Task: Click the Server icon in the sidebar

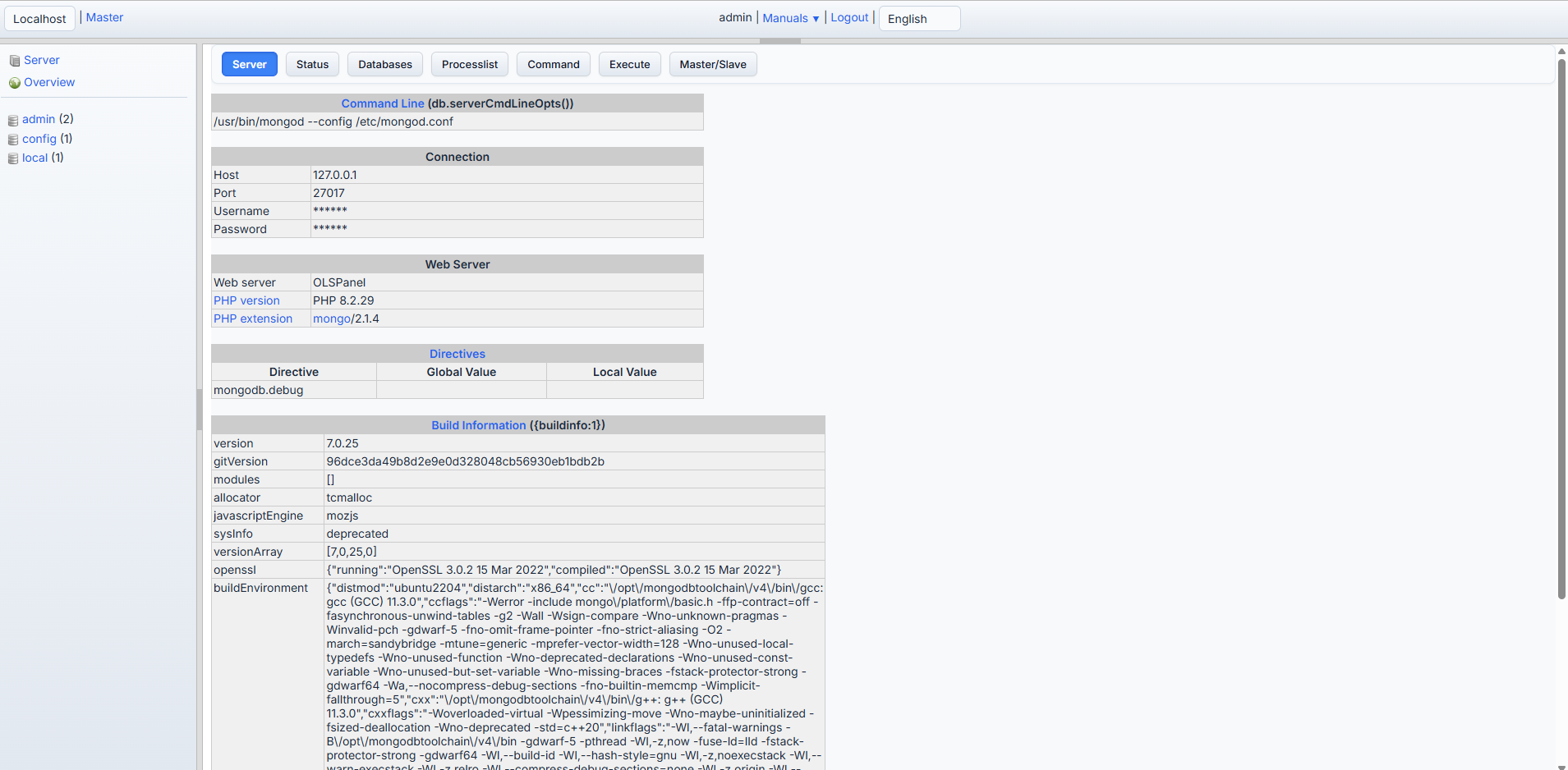Action: pyautogui.click(x=15, y=61)
